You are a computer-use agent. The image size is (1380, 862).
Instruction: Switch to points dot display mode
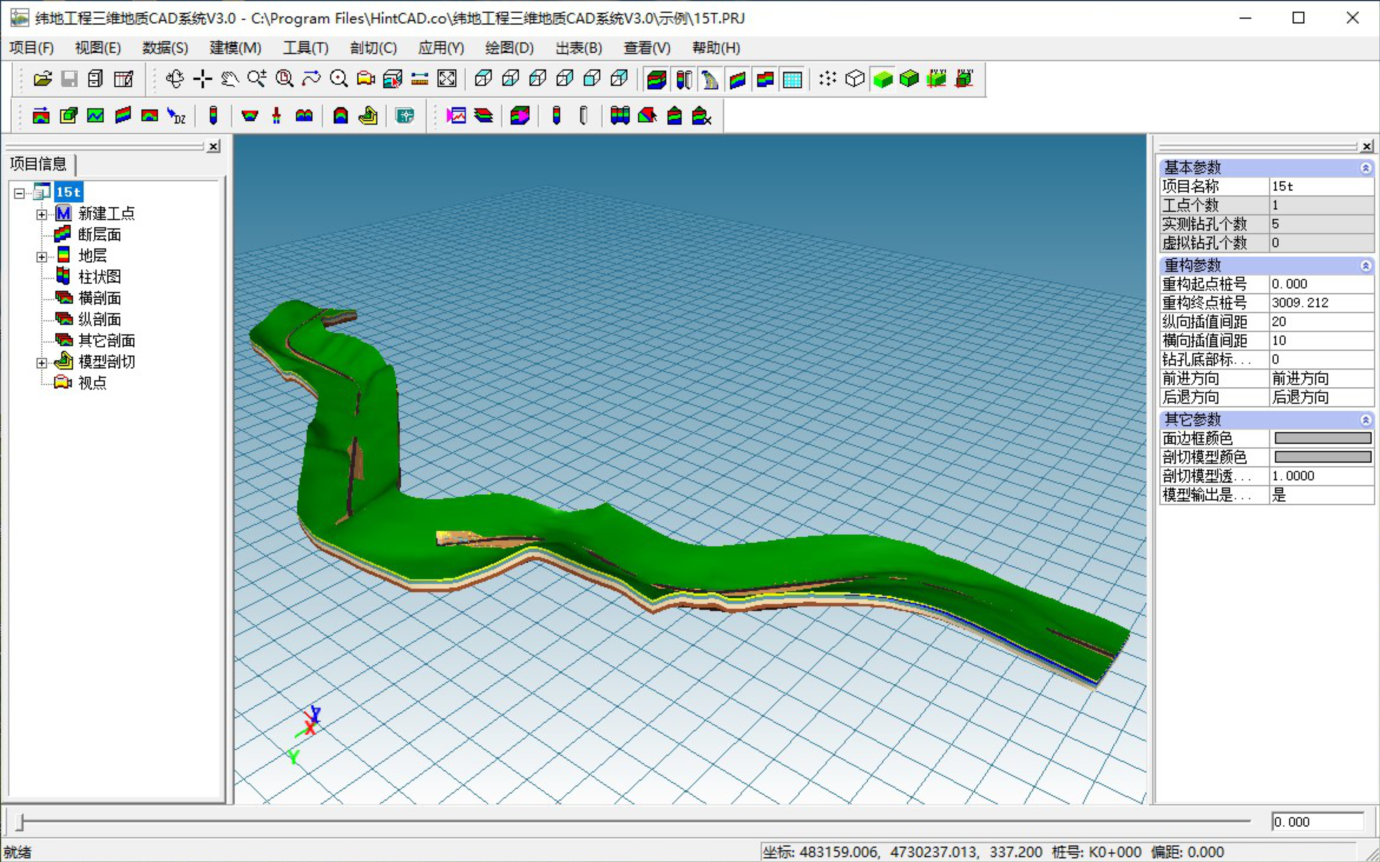[827, 79]
